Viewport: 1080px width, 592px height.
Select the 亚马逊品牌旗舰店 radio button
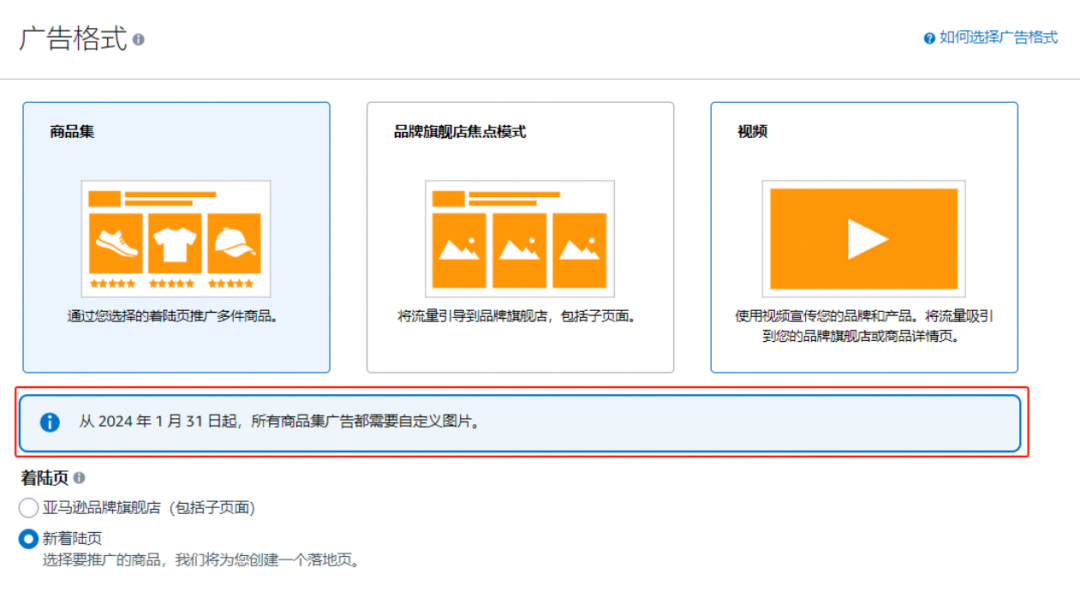(x=29, y=508)
